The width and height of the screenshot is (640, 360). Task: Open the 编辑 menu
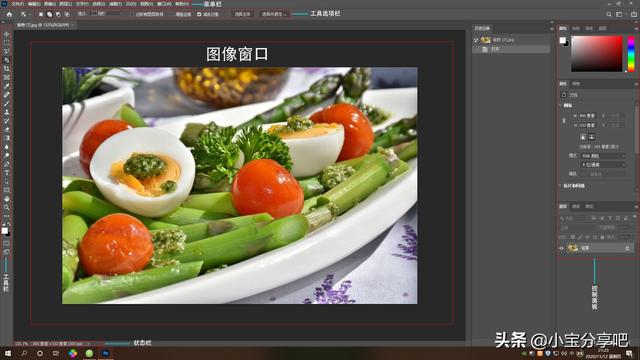click(x=34, y=4)
